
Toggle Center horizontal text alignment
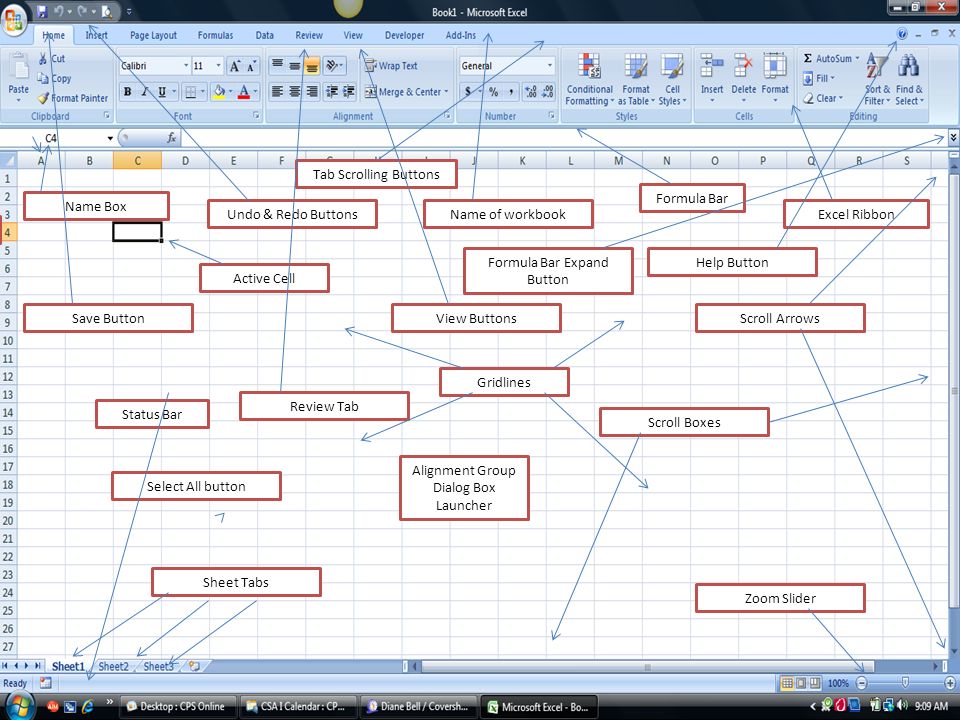click(x=294, y=92)
